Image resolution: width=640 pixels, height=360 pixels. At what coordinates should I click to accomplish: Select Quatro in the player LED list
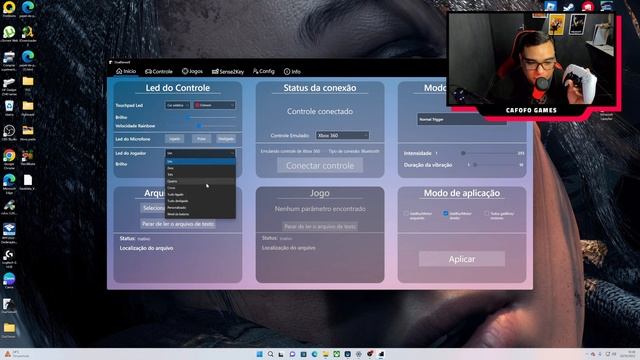click(x=200, y=181)
